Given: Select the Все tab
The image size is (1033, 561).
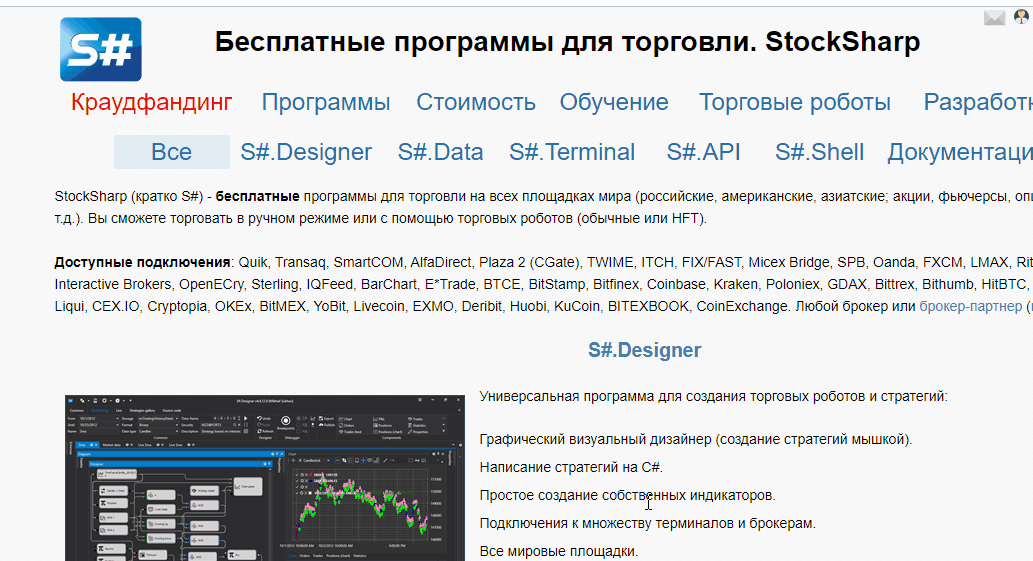Looking at the screenshot, I should pyautogui.click(x=171, y=152).
